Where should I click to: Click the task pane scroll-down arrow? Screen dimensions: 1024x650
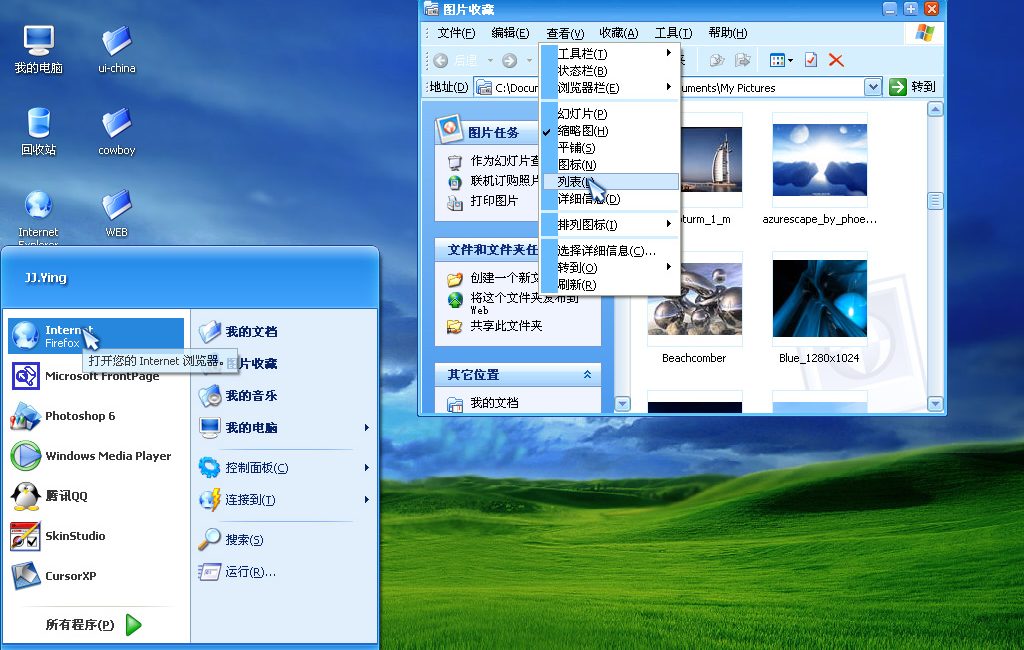(x=622, y=404)
